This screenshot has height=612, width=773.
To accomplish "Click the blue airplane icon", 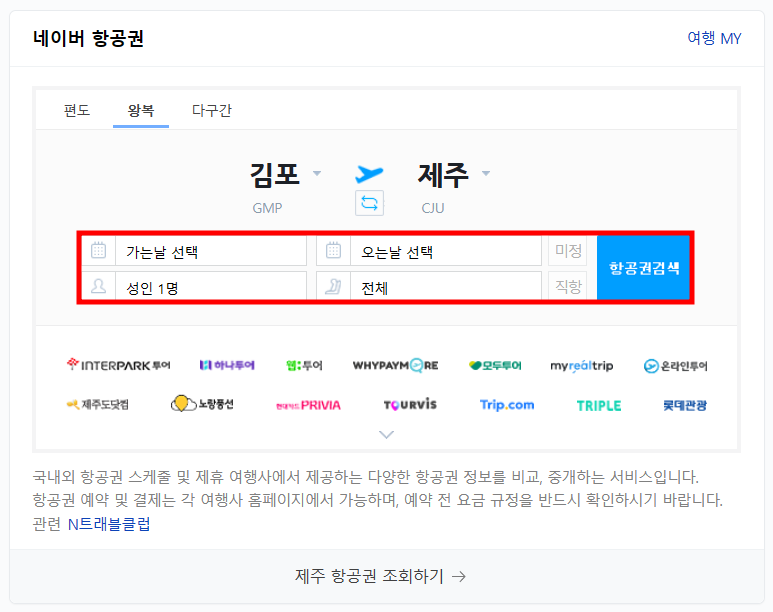I will coord(369,174).
